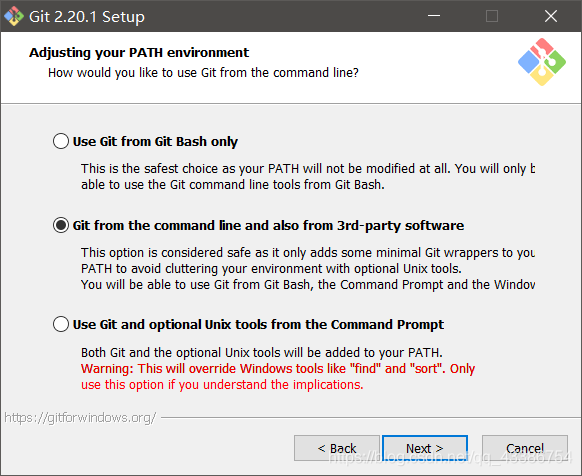Click the Git icon in the title bar
The height and width of the screenshot is (476, 582).
[14, 16]
